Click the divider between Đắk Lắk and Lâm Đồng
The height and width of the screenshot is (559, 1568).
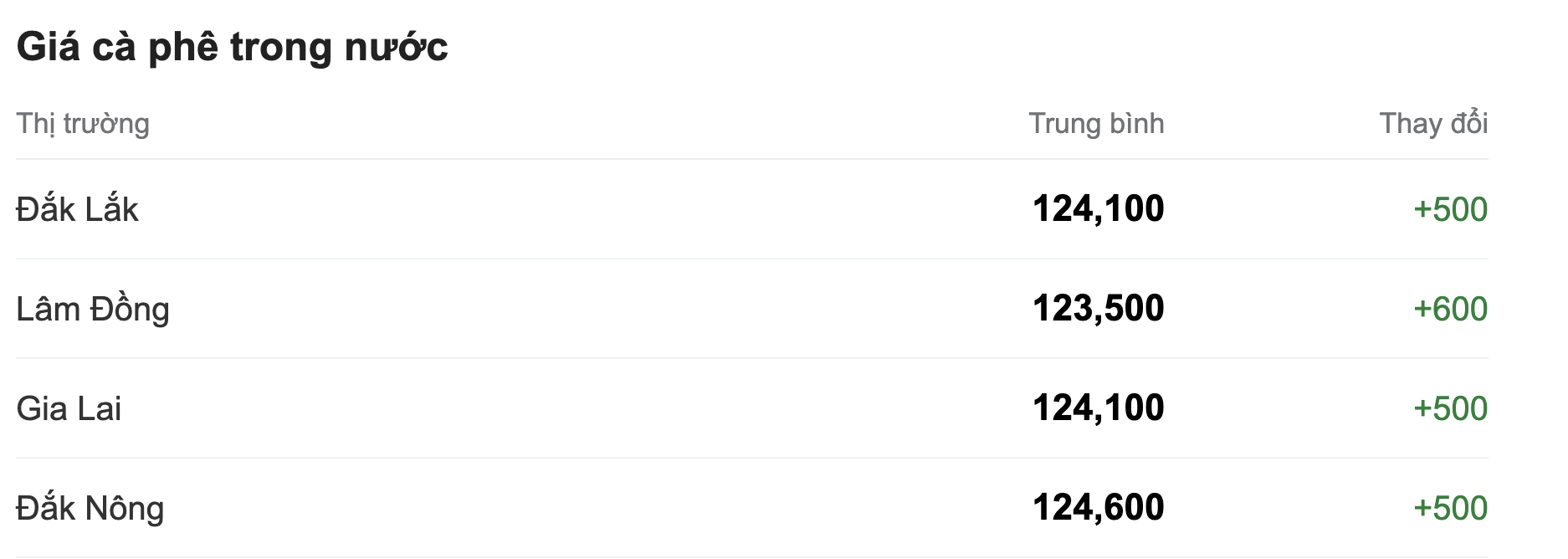[x=751, y=259]
